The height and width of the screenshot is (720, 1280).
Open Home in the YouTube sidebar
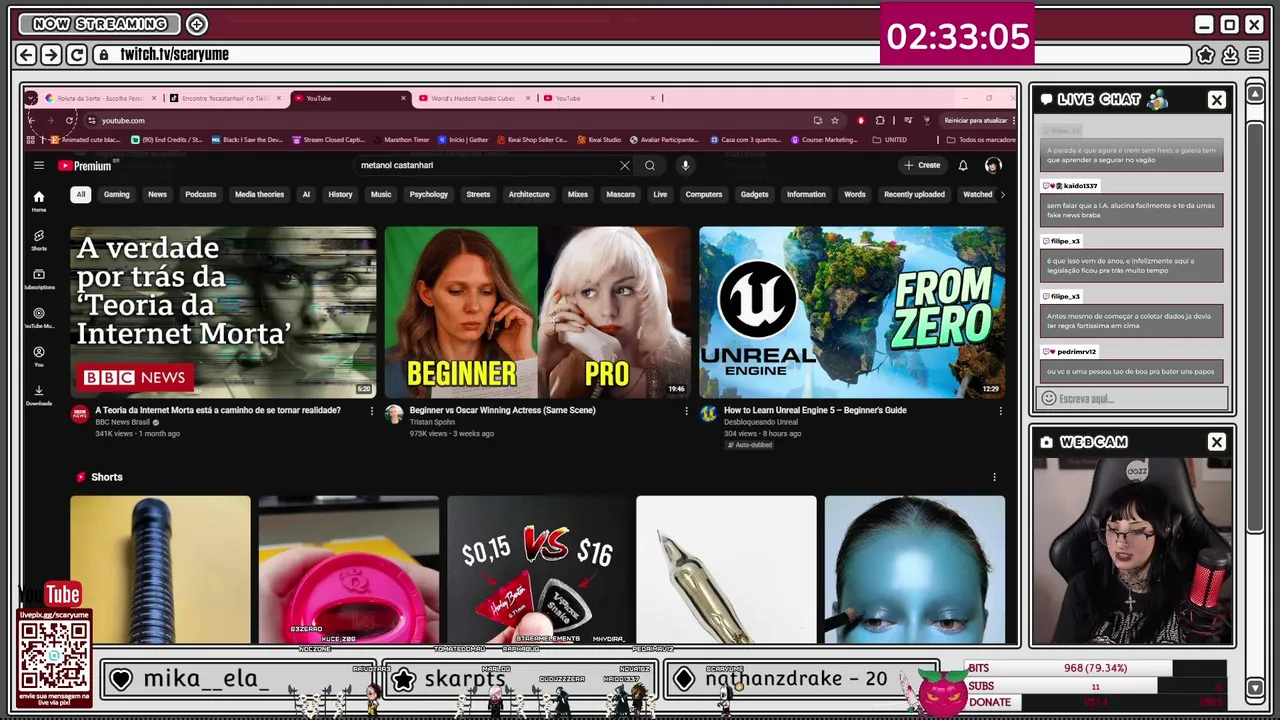pyautogui.click(x=38, y=201)
